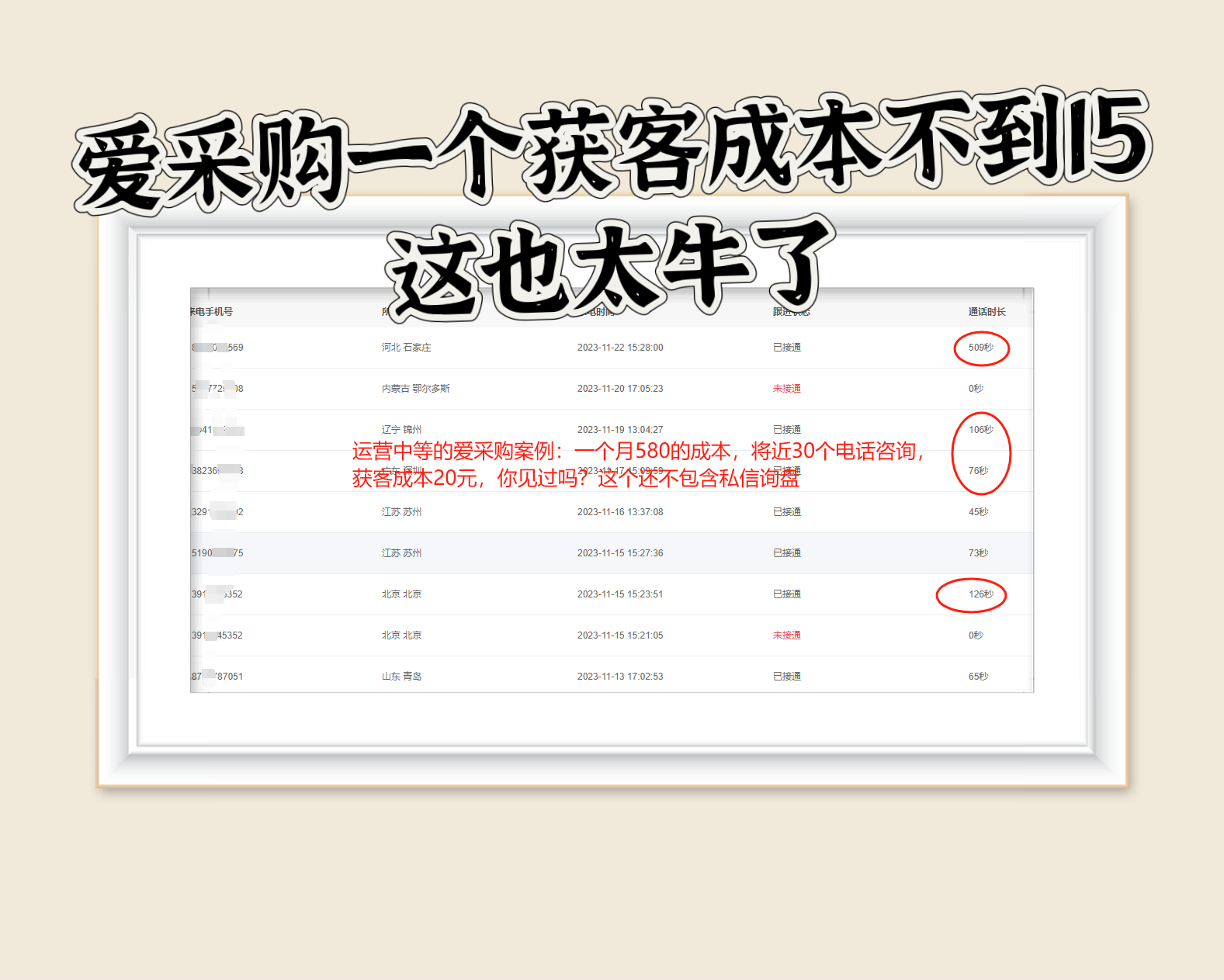Viewport: 1224px width, 980px height.
Task: Click the timestamp 2023-11-15 15:21:05
Action: (x=620, y=635)
